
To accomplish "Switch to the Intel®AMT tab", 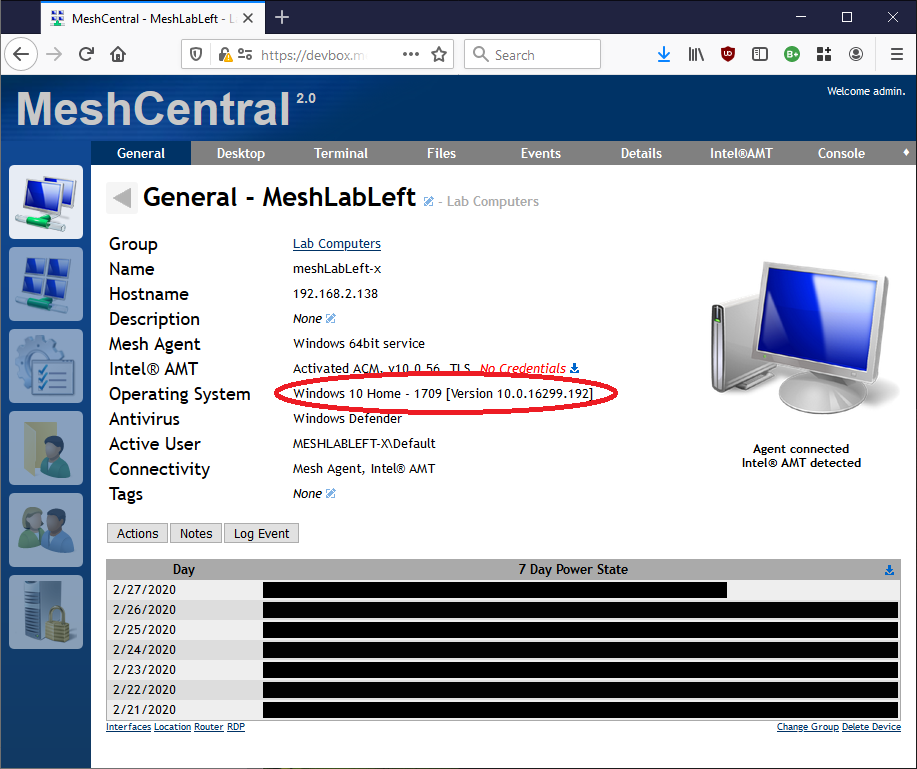I will (x=741, y=153).
